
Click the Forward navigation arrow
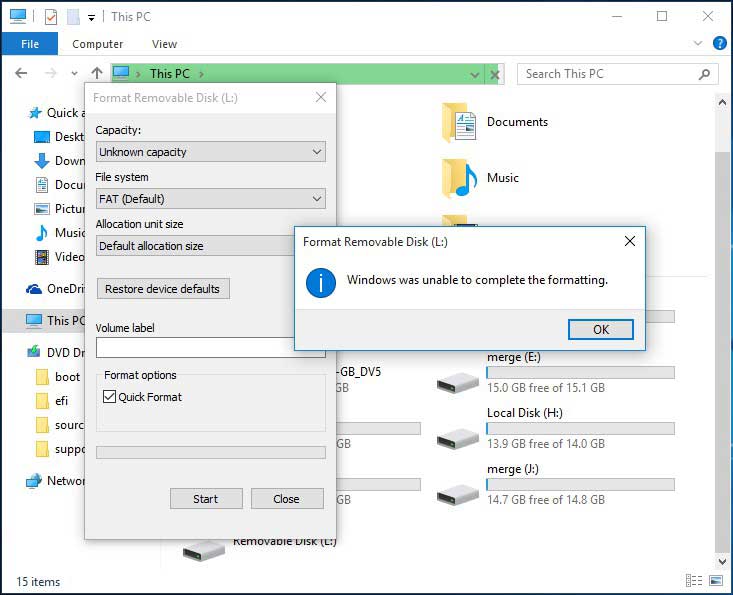coord(50,73)
